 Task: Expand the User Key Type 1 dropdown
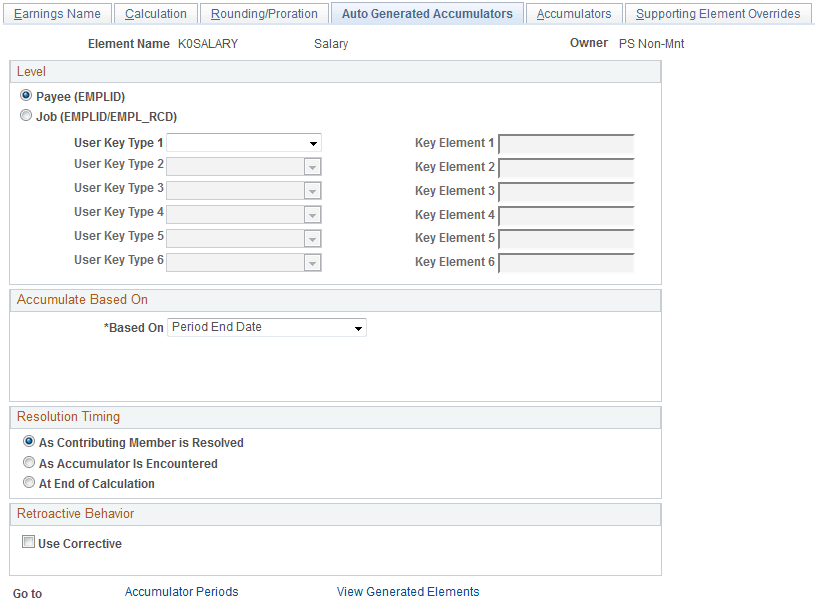click(x=315, y=142)
